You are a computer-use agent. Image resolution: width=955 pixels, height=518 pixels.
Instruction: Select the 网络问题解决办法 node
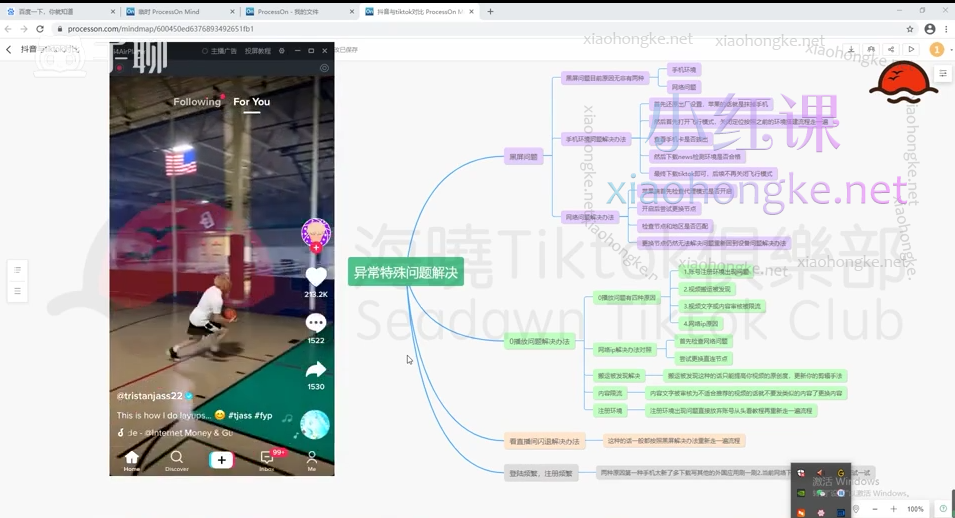(x=590, y=217)
